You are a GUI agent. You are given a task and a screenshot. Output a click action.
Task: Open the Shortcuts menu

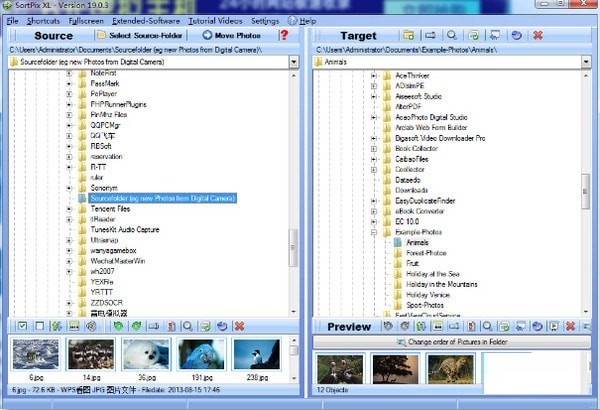click(x=43, y=21)
